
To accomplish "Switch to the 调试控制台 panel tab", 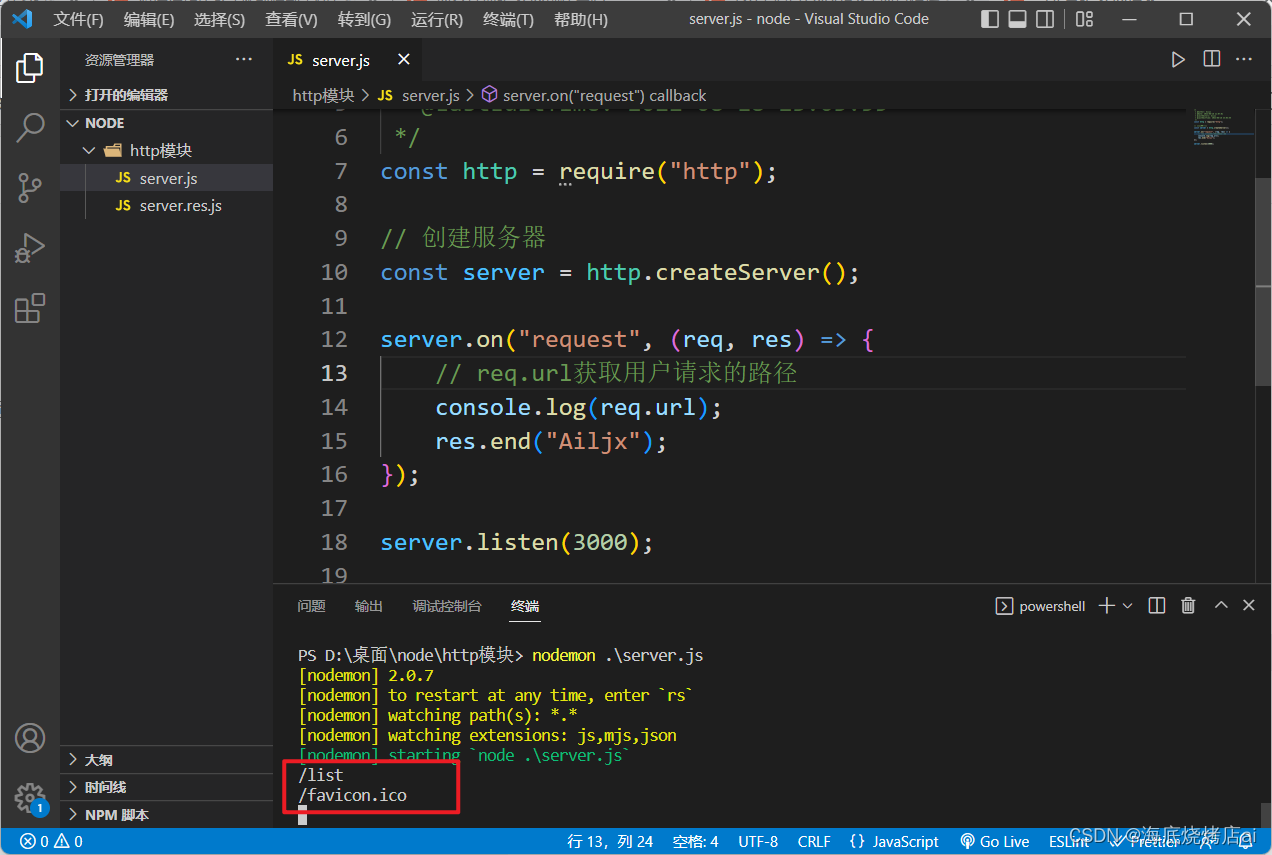I will tap(447, 606).
